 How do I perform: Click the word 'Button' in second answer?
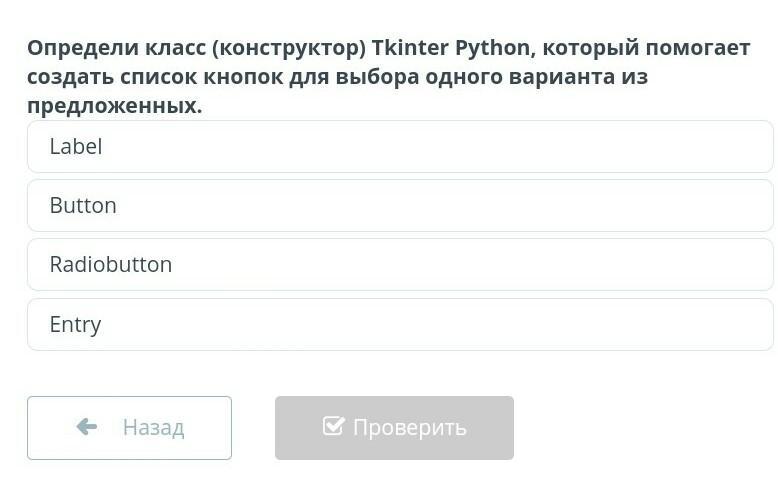[x=83, y=206]
